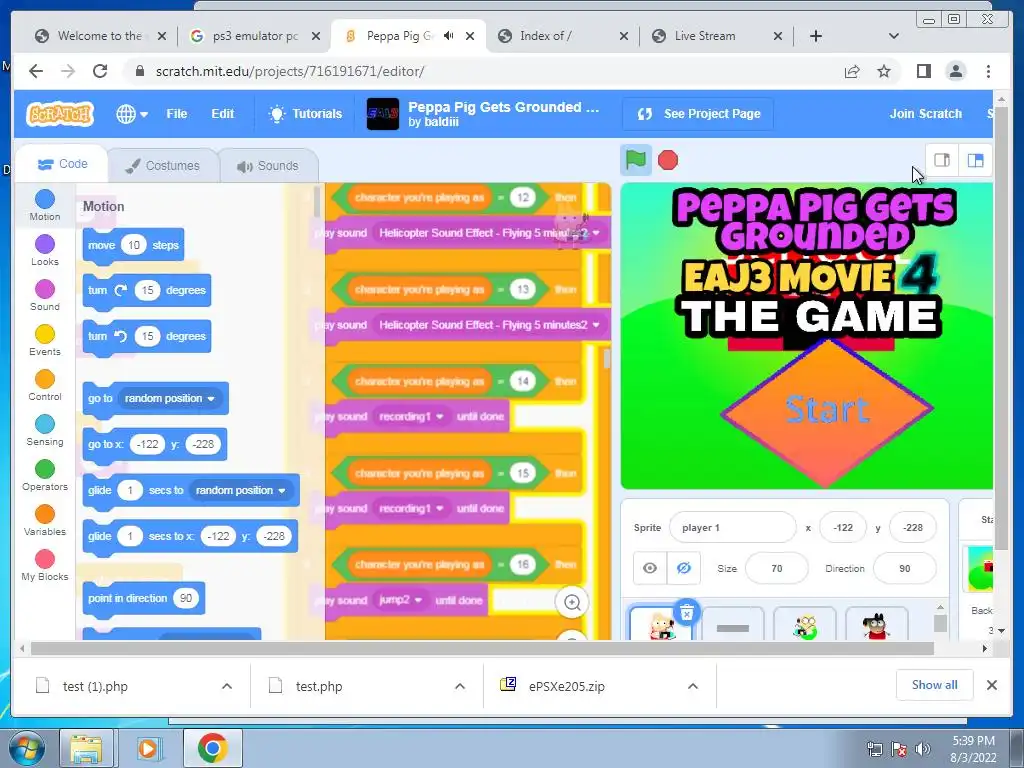
Task: Open the language globe dropdown
Action: [x=132, y=114]
